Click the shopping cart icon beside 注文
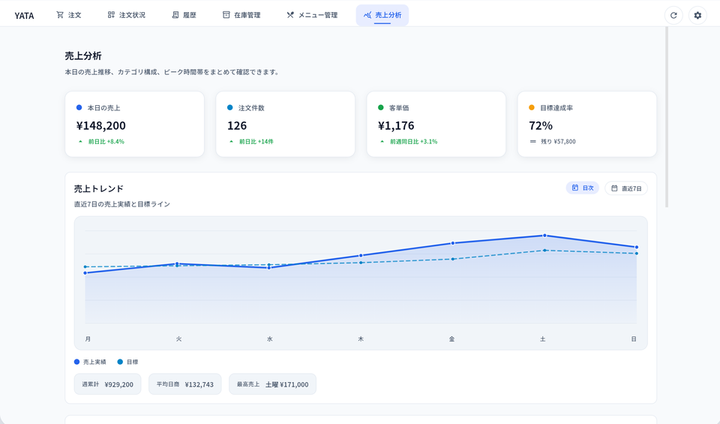720x424 pixels. [x=60, y=15]
